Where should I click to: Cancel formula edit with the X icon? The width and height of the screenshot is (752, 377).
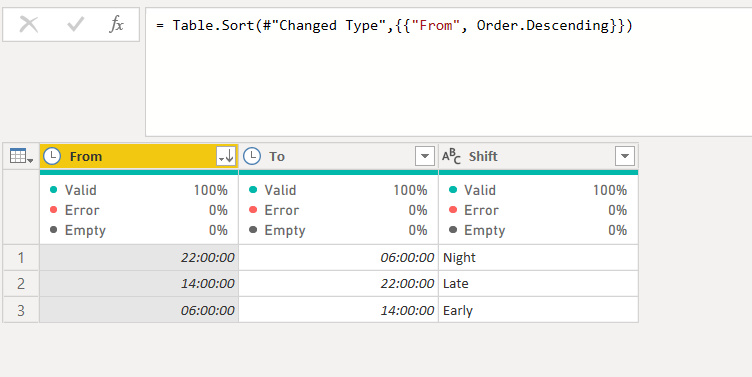point(29,24)
